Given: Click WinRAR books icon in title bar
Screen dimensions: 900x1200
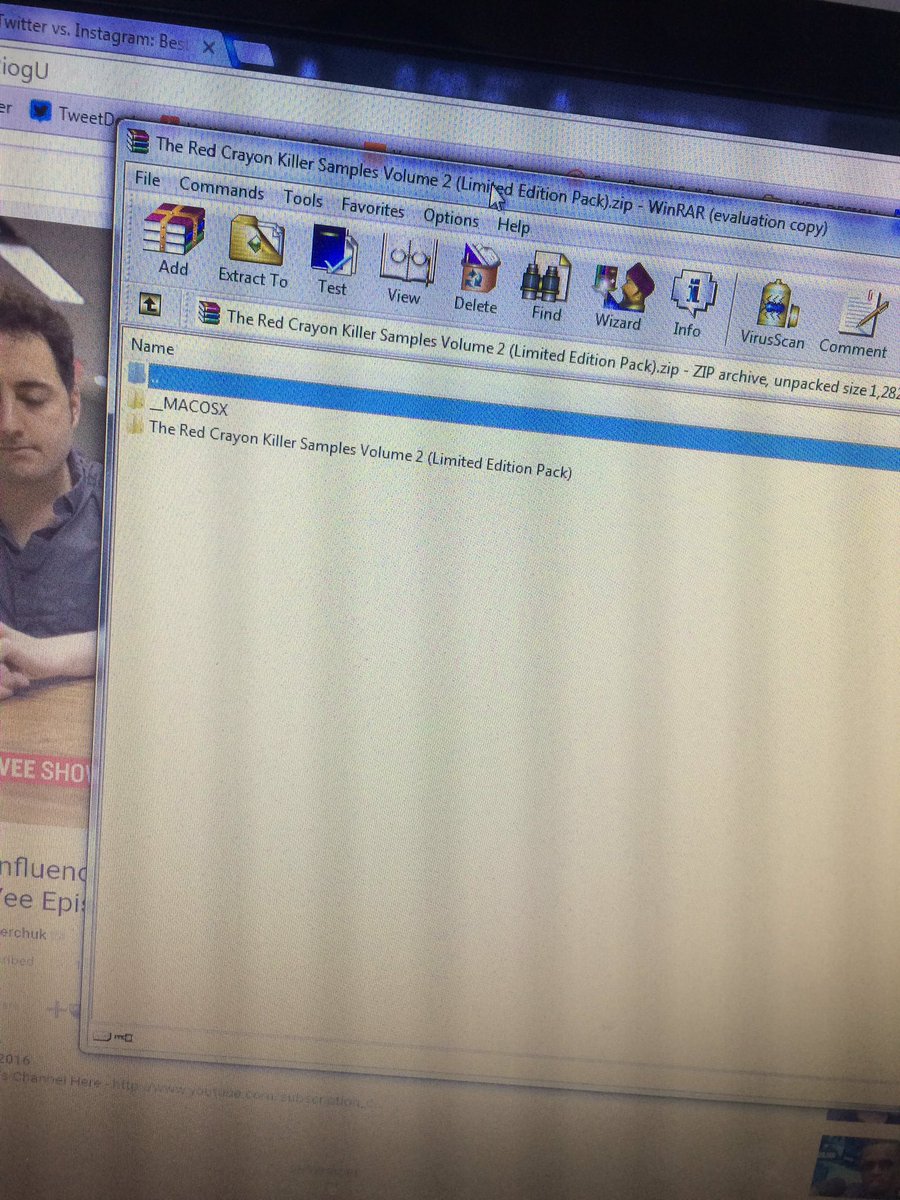Looking at the screenshot, I should click(140, 141).
